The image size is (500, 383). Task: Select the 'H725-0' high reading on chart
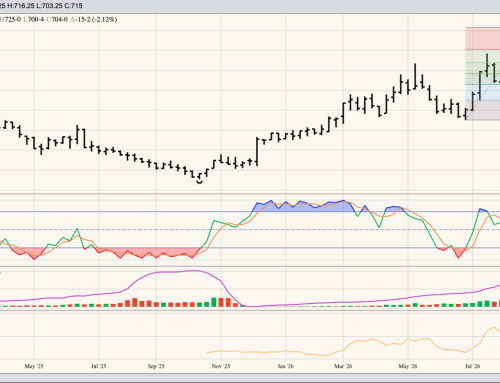10,19
